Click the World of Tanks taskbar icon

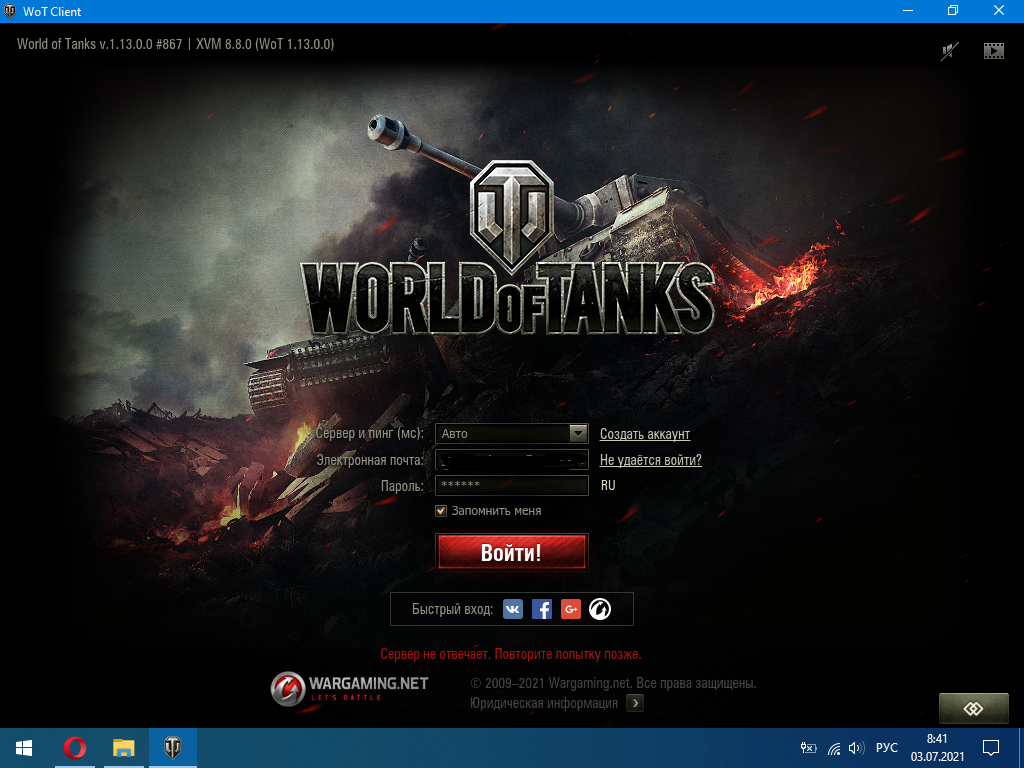click(x=172, y=748)
